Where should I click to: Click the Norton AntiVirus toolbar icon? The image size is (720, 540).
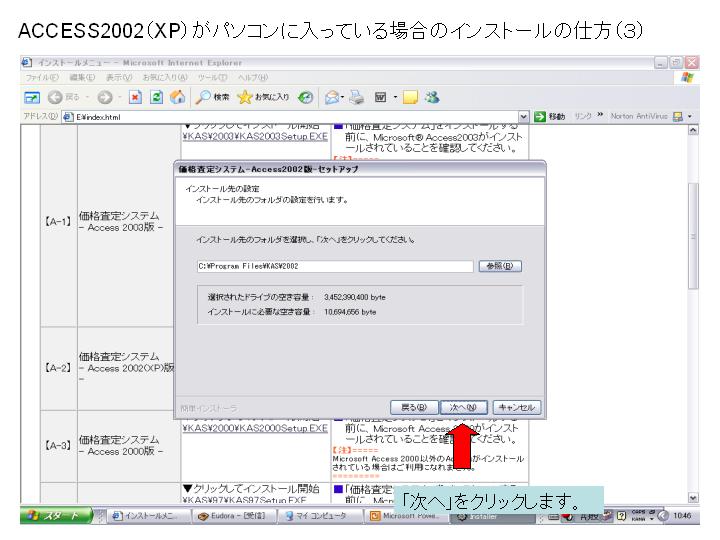(678, 117)
